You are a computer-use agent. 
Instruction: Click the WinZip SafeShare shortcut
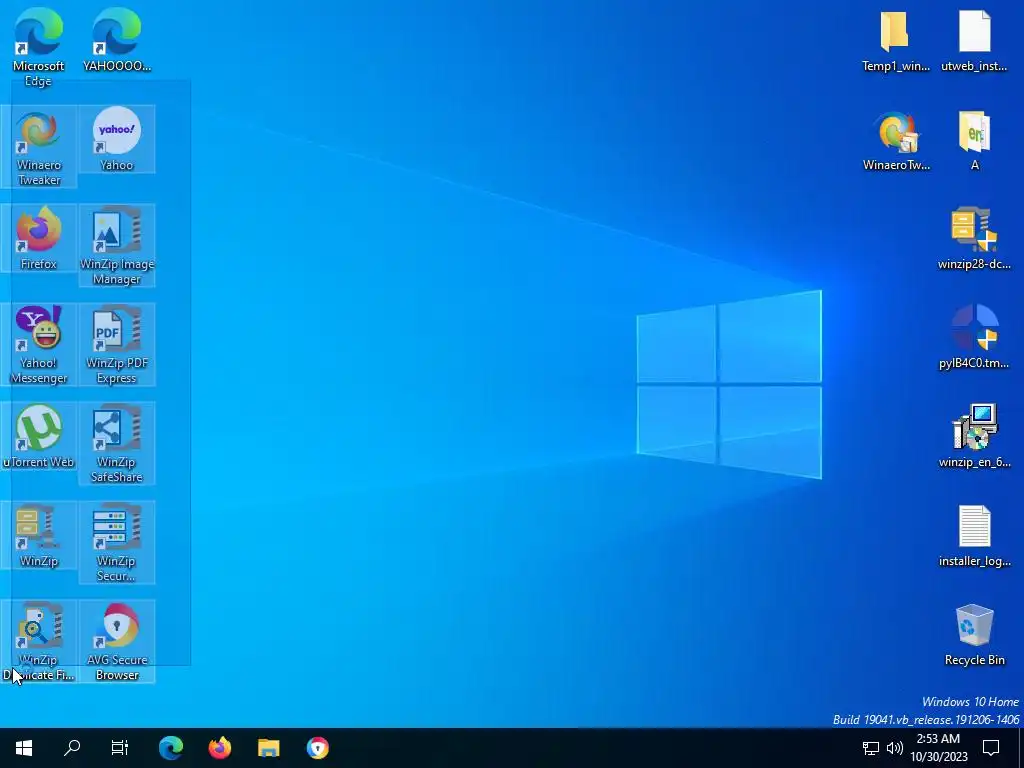point(117,443)
